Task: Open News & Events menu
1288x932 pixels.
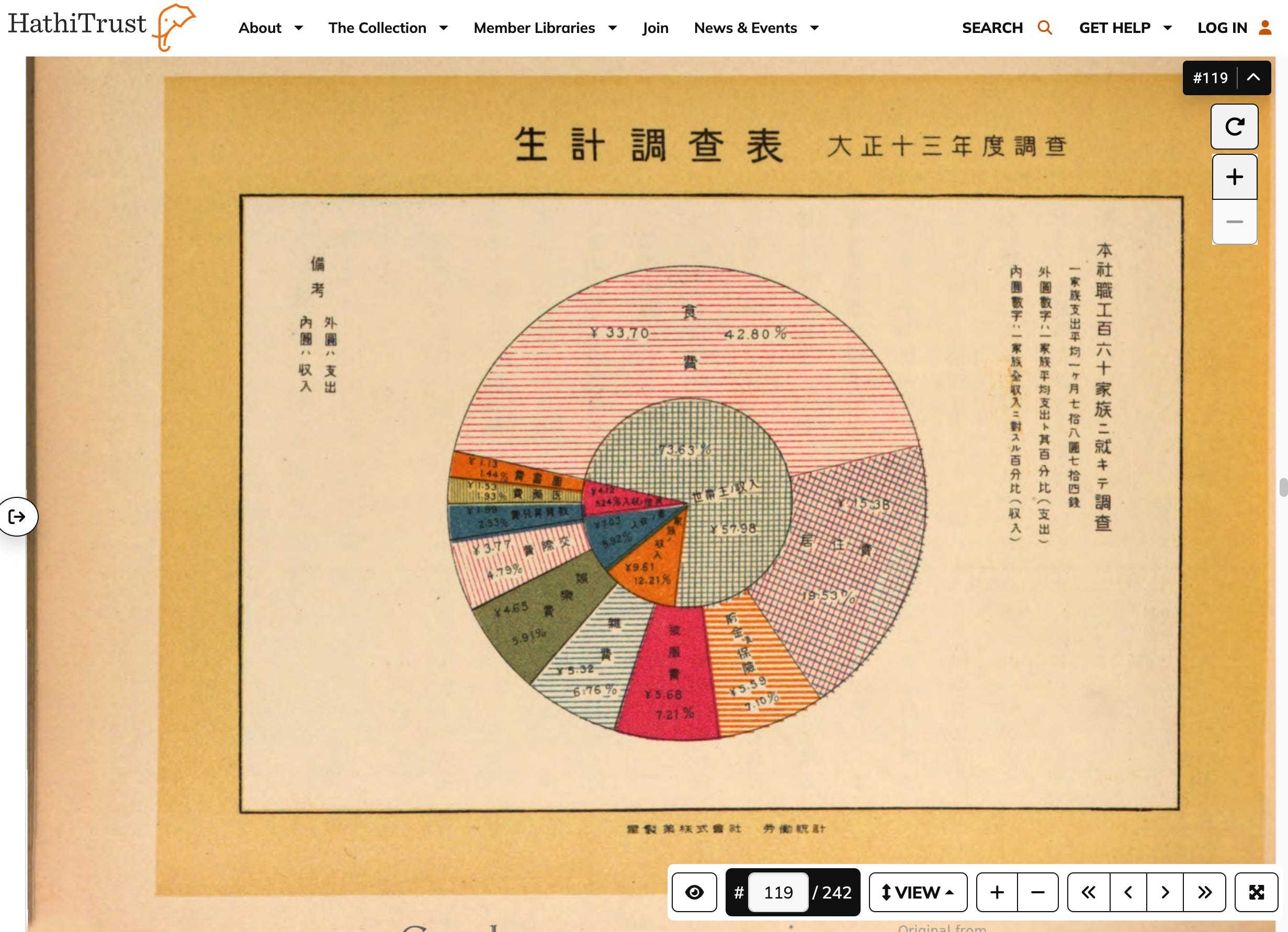Action: [x=756, y=28]
